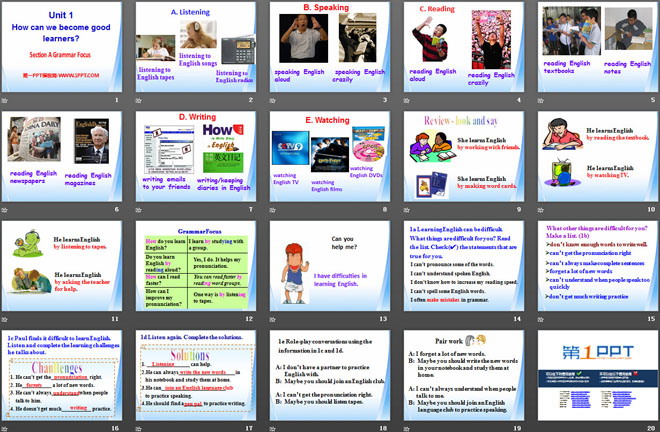Select the Grammar Focus table slide

click(x=196, y=266)
